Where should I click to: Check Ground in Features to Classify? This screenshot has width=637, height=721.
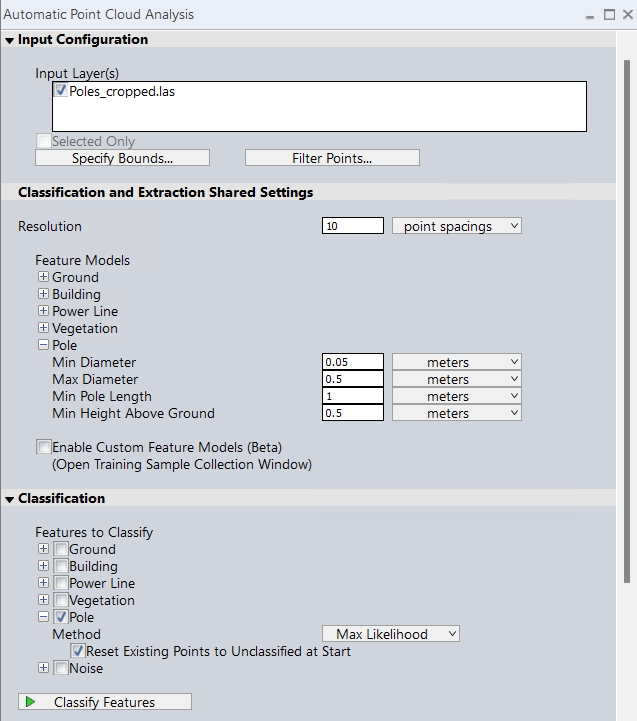[x=61, y=549]
